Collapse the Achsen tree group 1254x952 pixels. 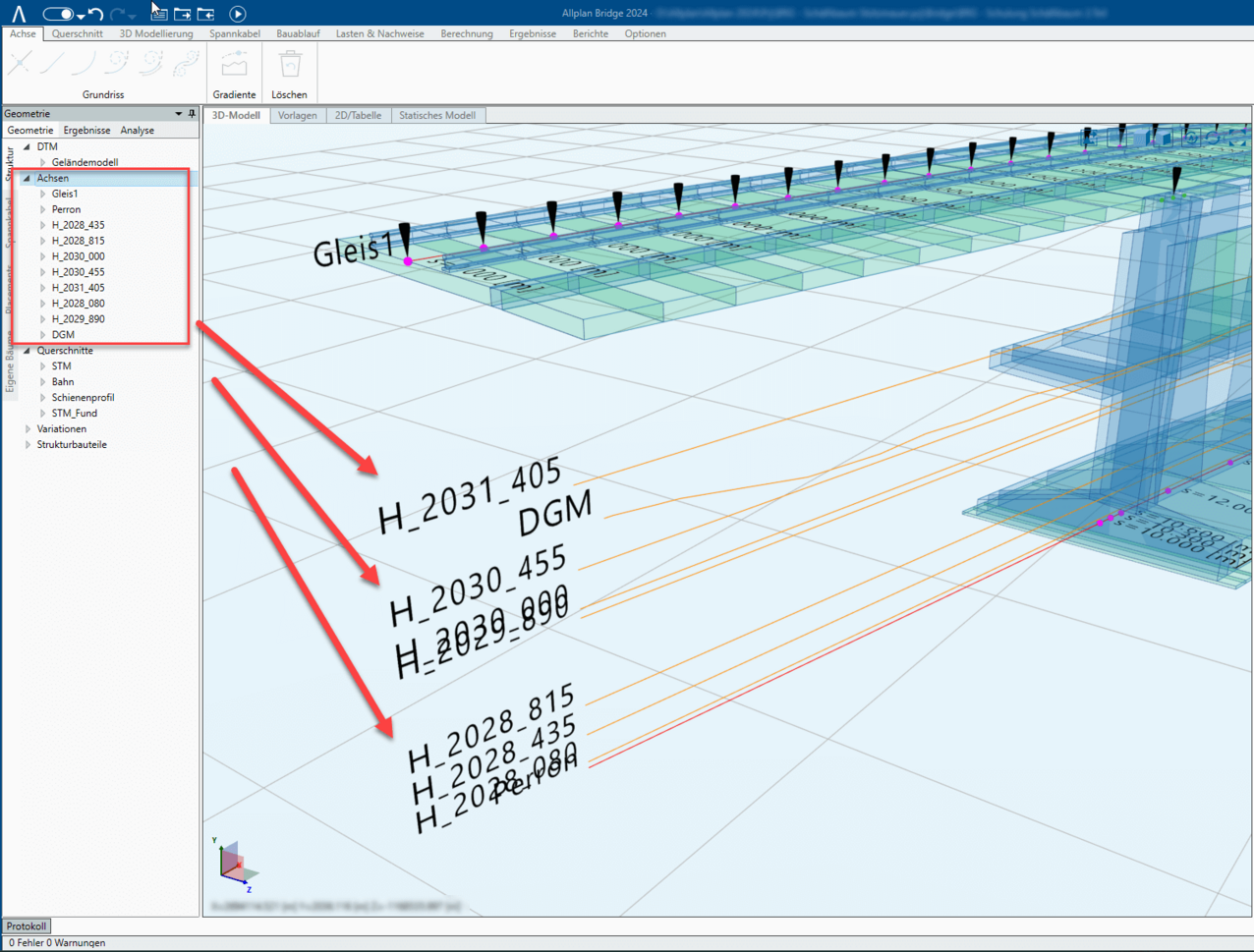point(28,179)
